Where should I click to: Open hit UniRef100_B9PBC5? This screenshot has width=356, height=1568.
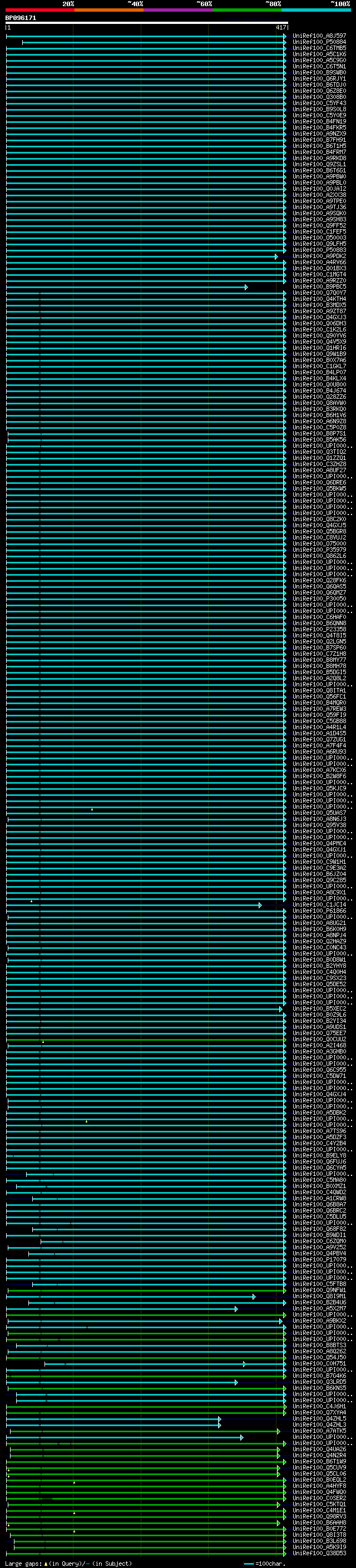click(x=319, y=286)
